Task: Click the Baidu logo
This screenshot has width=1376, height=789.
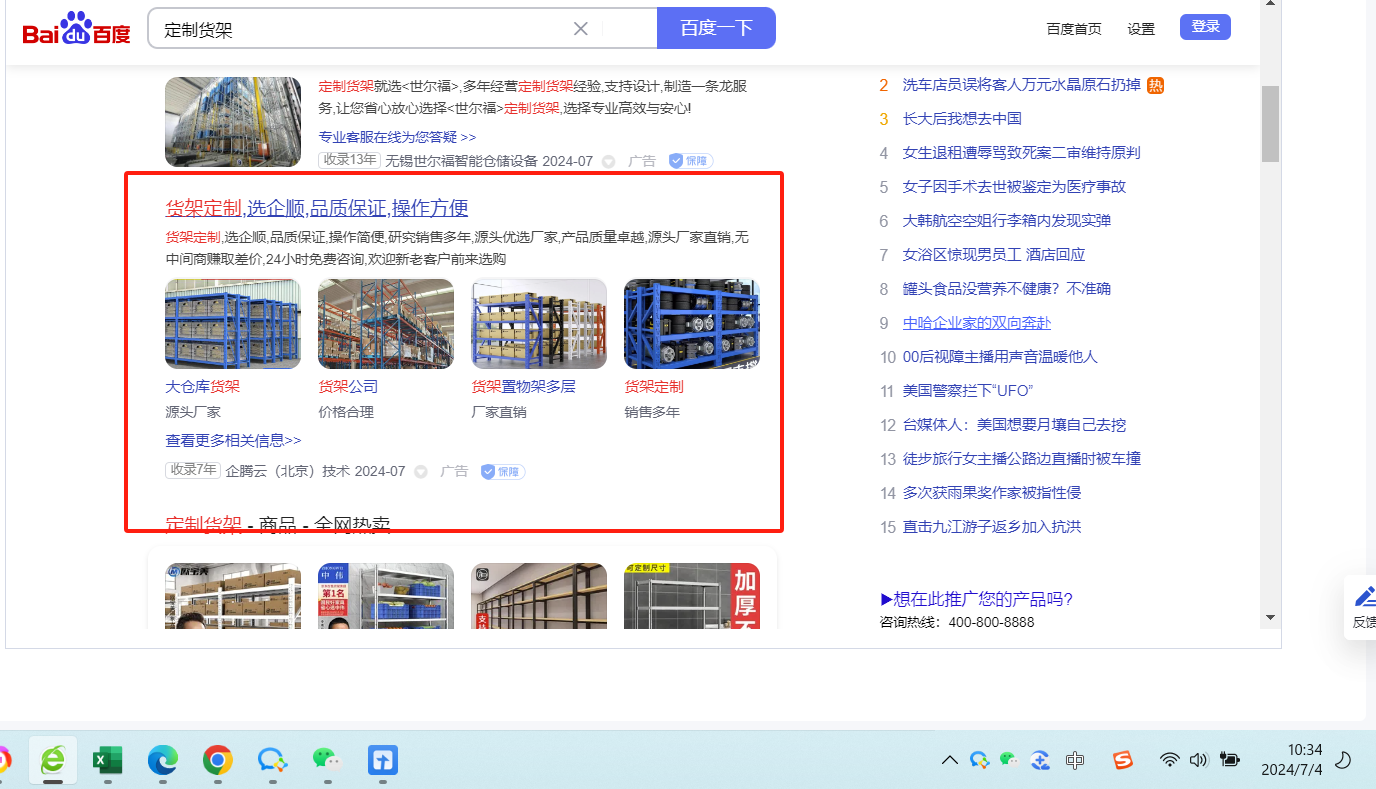Action: (x=77, y=29)
